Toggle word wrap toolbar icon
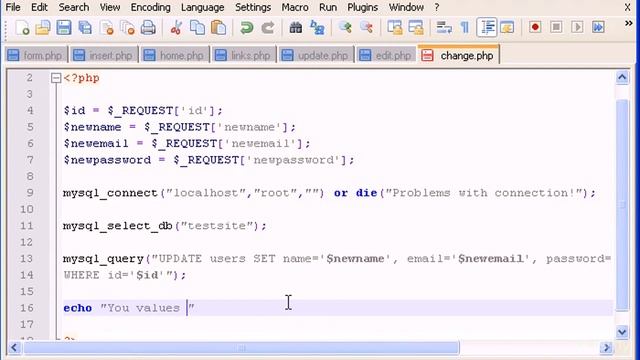Screen dimensions: 640x360 coord(444,28)
